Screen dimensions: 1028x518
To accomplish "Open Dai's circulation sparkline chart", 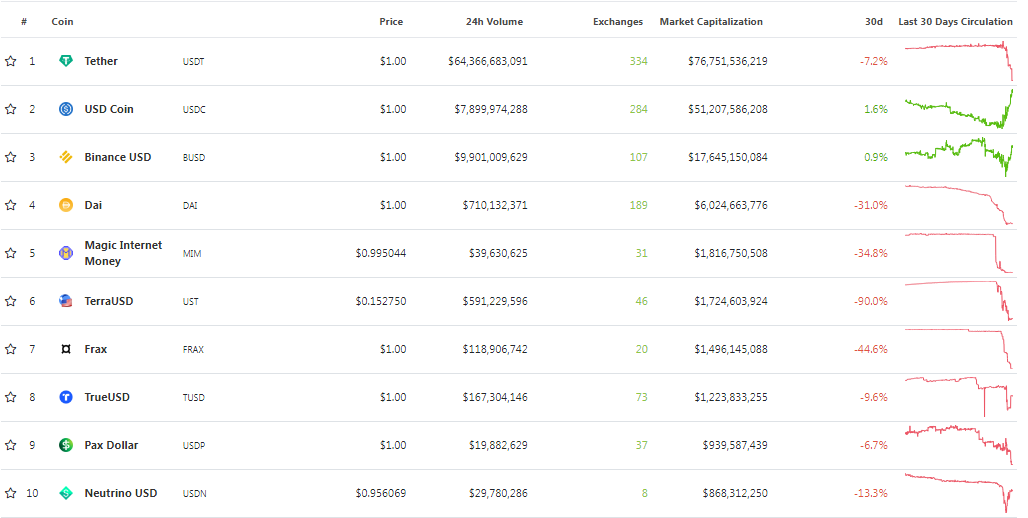I will tap(959, 205).
